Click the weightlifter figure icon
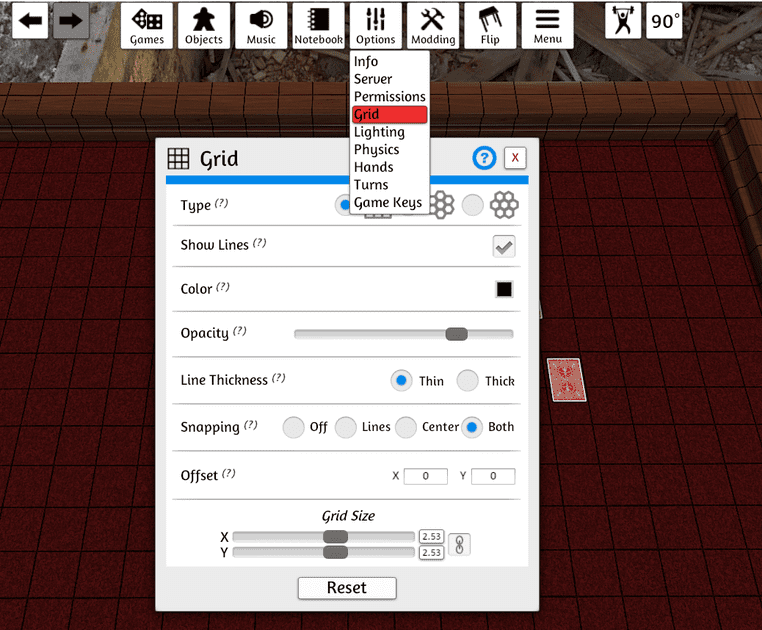This screenshot has height=630, width=762. [x=623, y=20]
